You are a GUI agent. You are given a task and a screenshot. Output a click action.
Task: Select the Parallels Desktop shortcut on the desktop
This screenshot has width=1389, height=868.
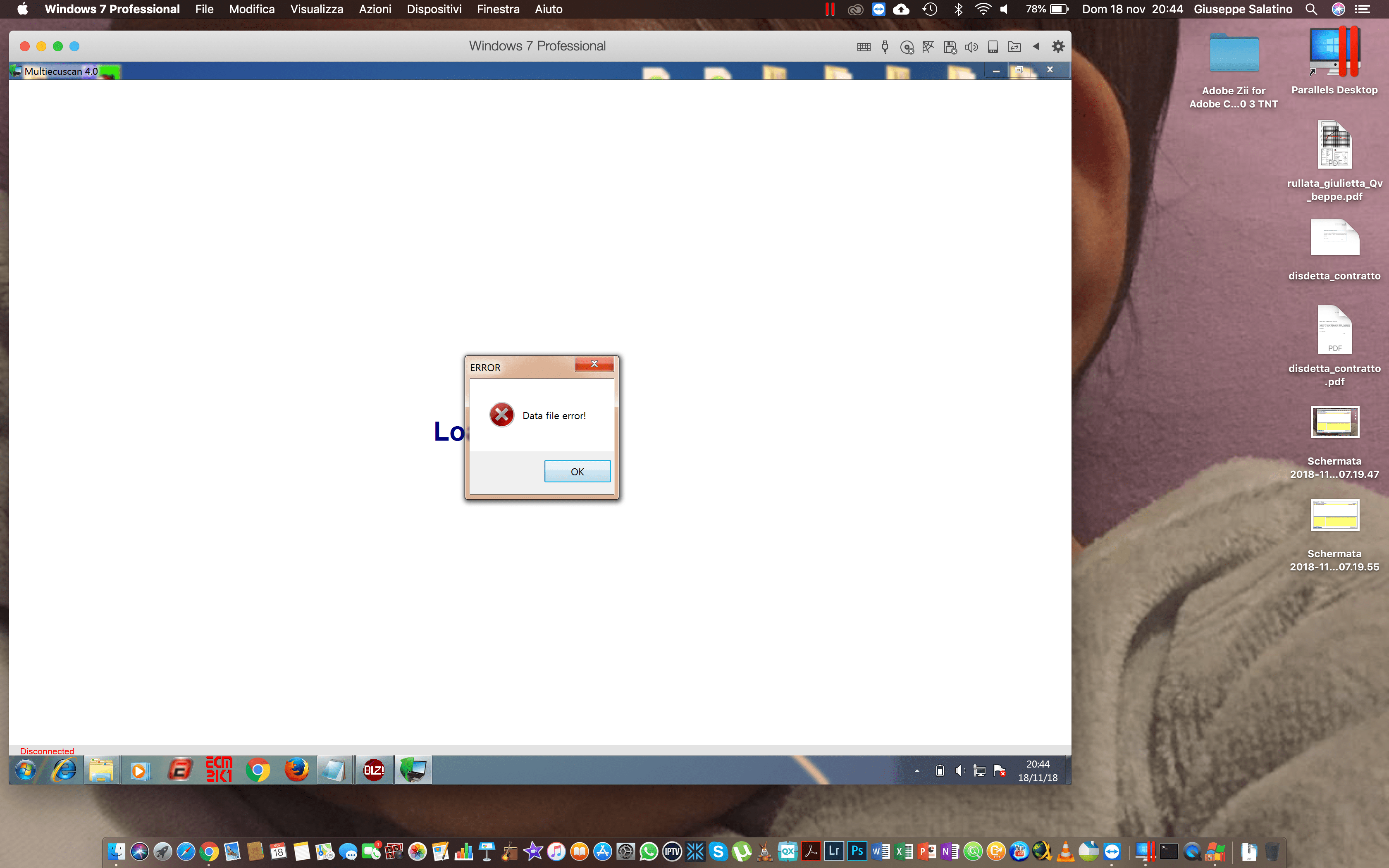[x=1334, y=62]
